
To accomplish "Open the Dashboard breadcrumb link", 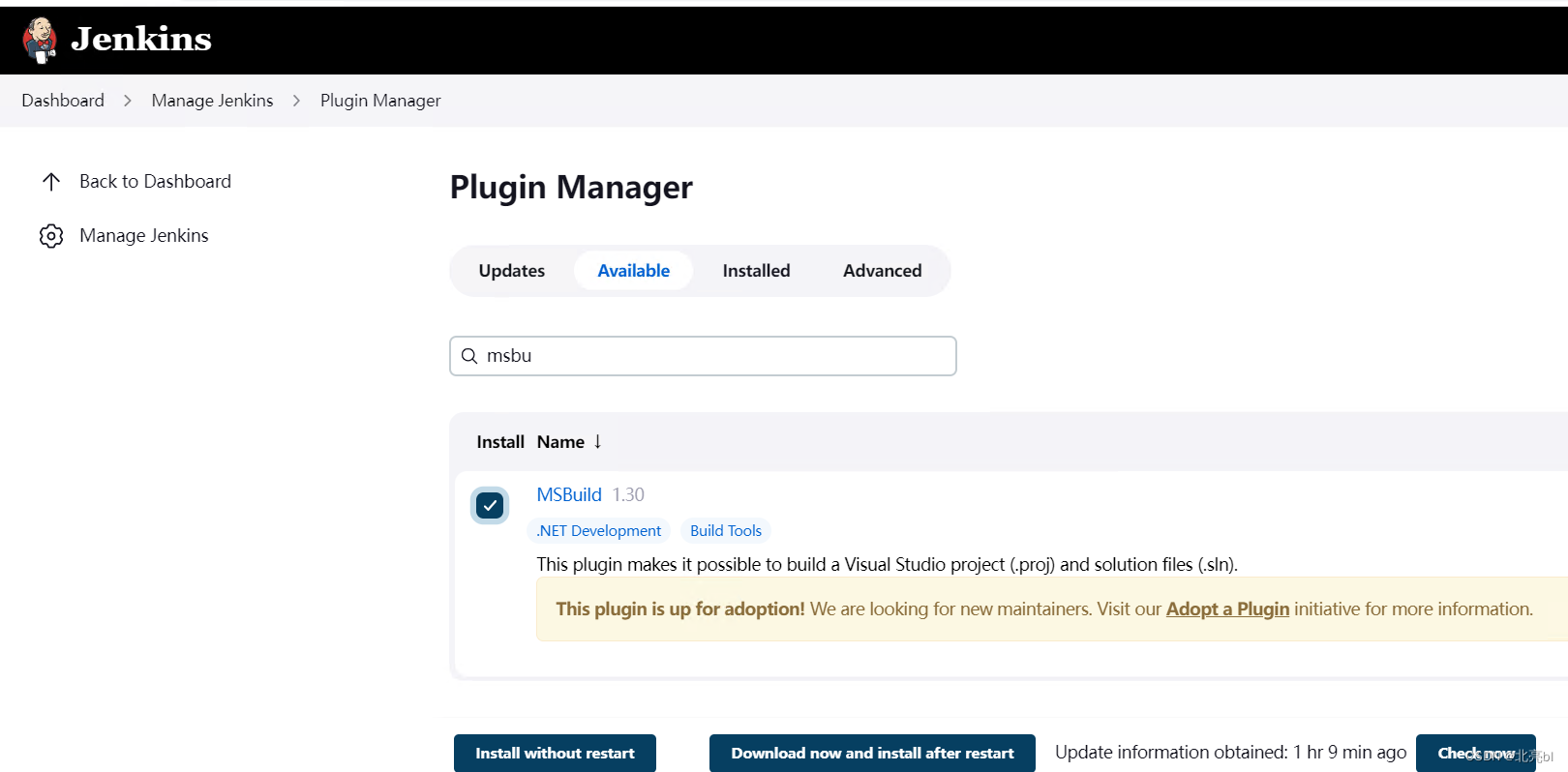I will pos(63,101).
